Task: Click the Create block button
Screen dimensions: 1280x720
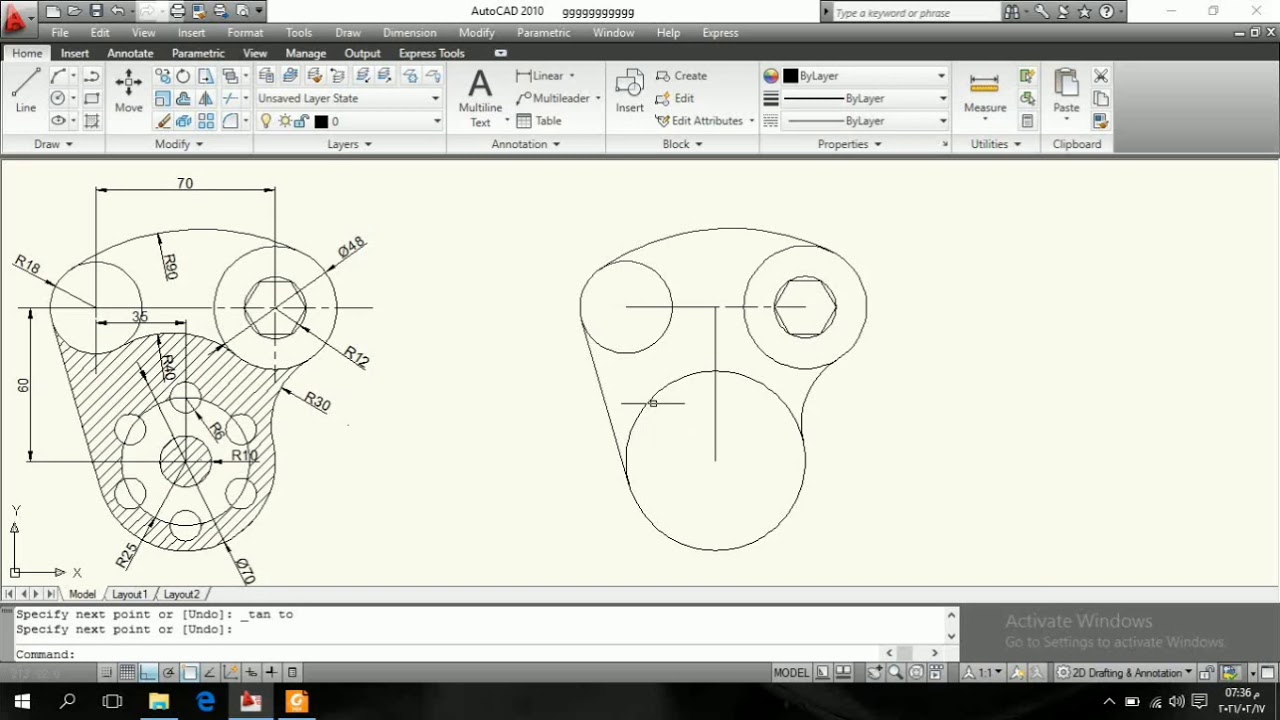Action: tap(681, 76)
